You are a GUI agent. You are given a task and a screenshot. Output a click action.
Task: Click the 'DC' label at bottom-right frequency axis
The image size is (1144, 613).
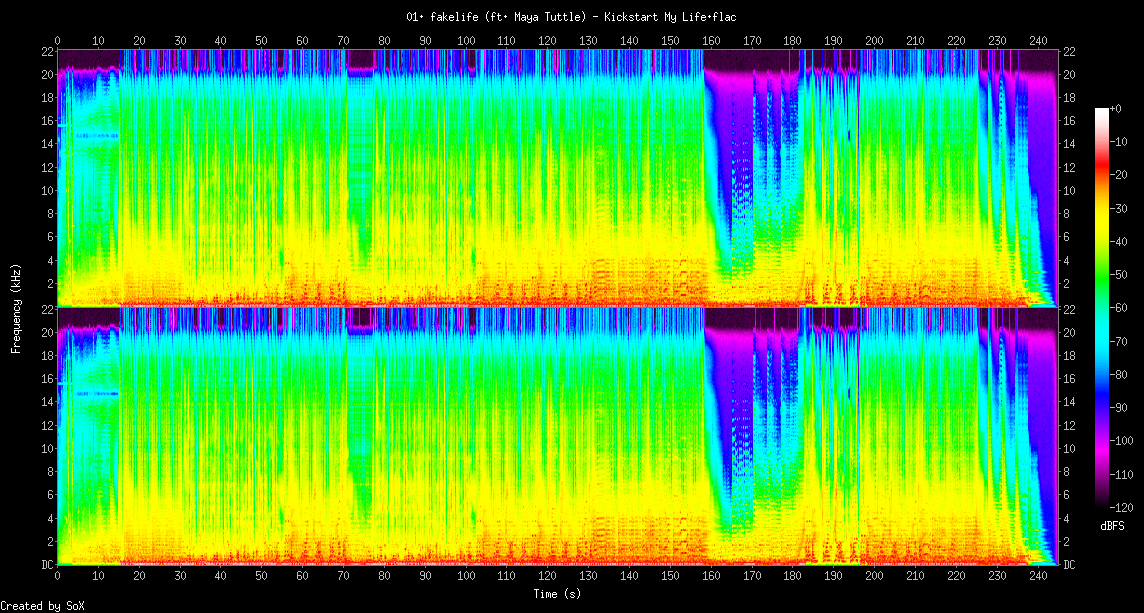click(x=1069, y=565)
